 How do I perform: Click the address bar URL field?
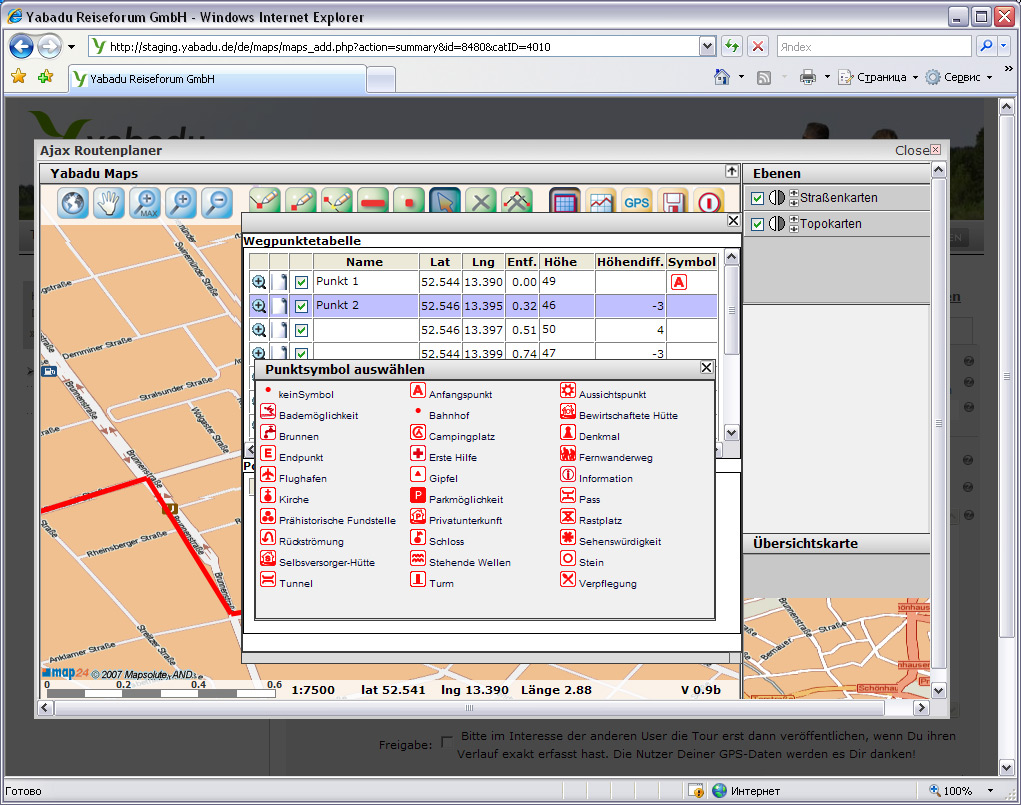[394, 47]
